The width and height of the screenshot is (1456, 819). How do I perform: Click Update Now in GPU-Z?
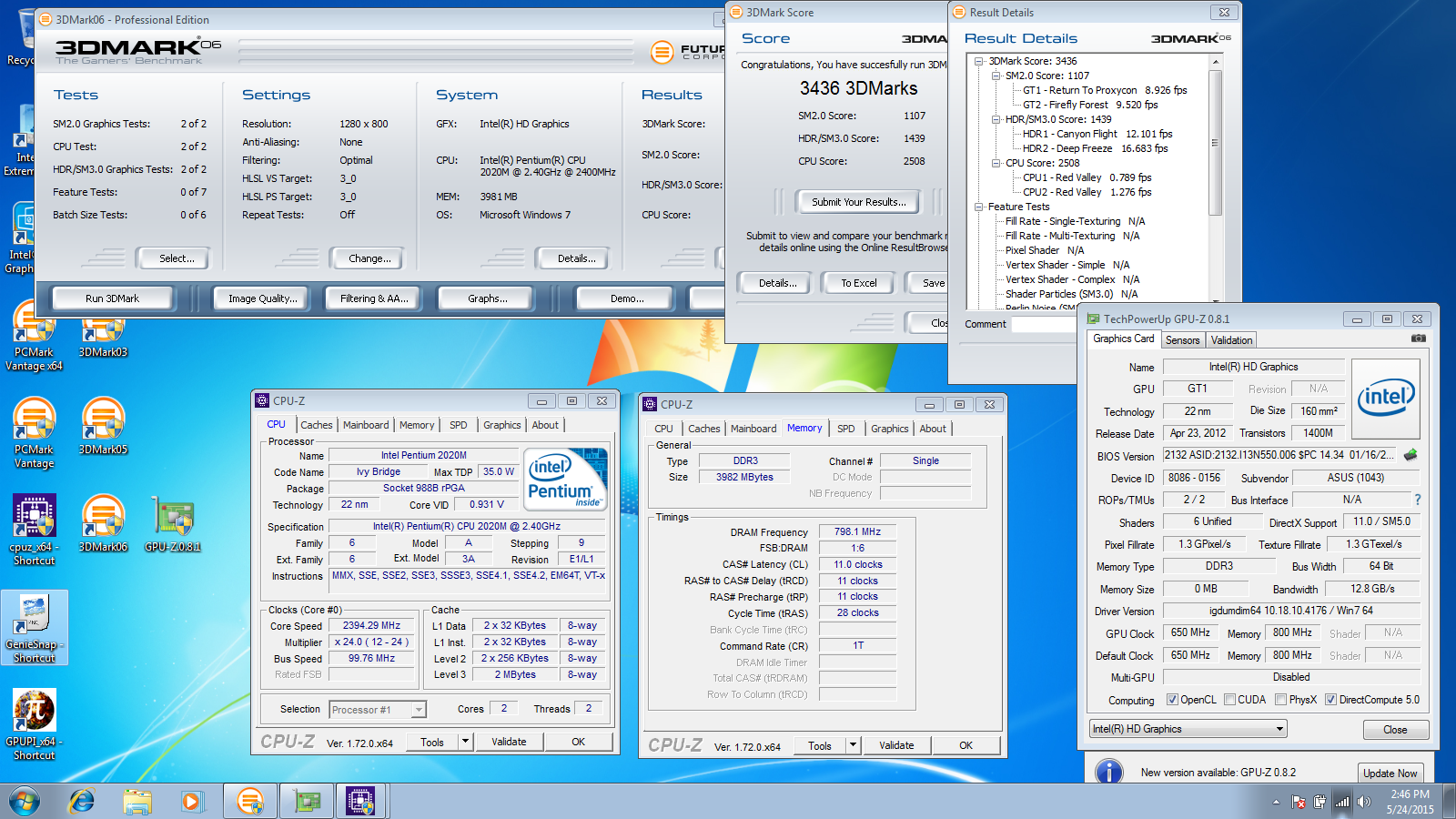tap(1390, 773)
